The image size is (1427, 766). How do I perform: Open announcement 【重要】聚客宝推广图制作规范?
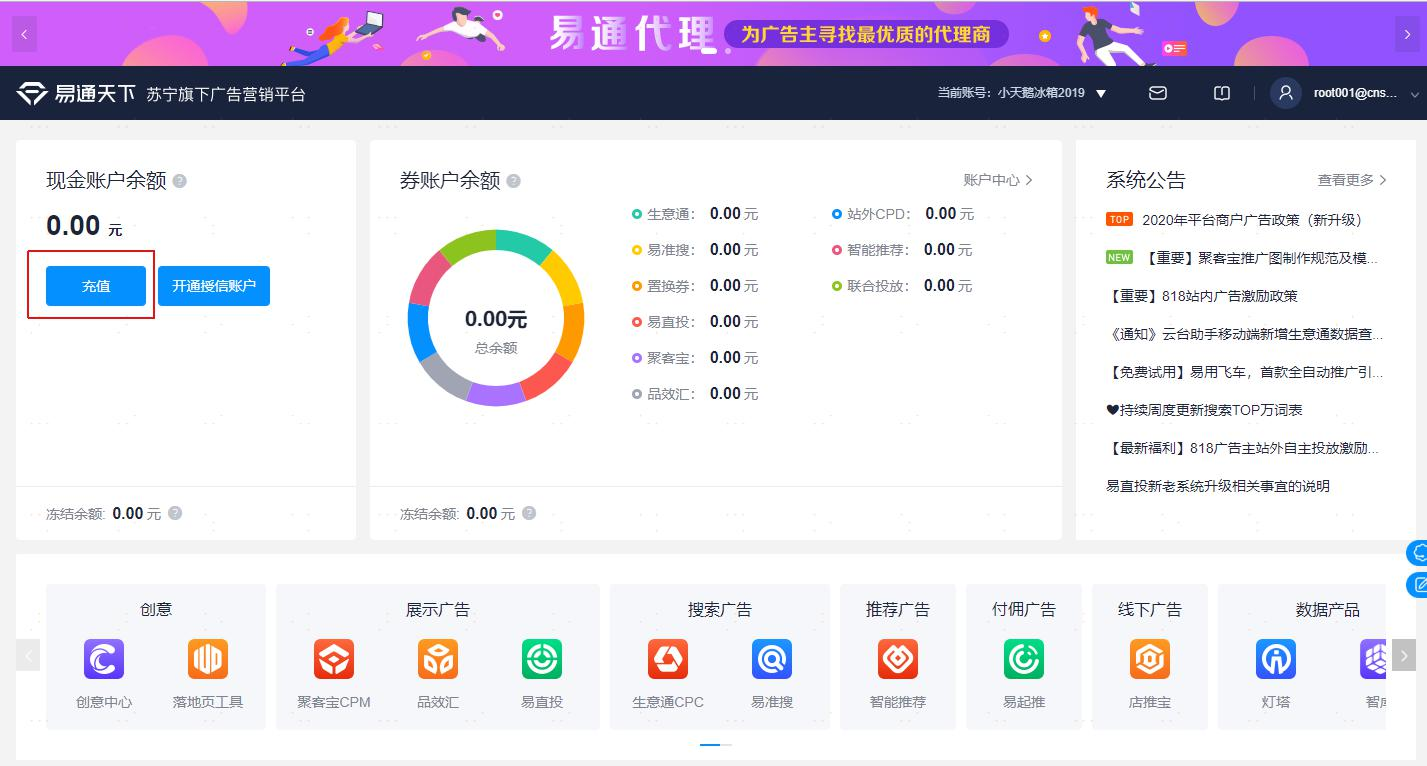click(1262, 258)
